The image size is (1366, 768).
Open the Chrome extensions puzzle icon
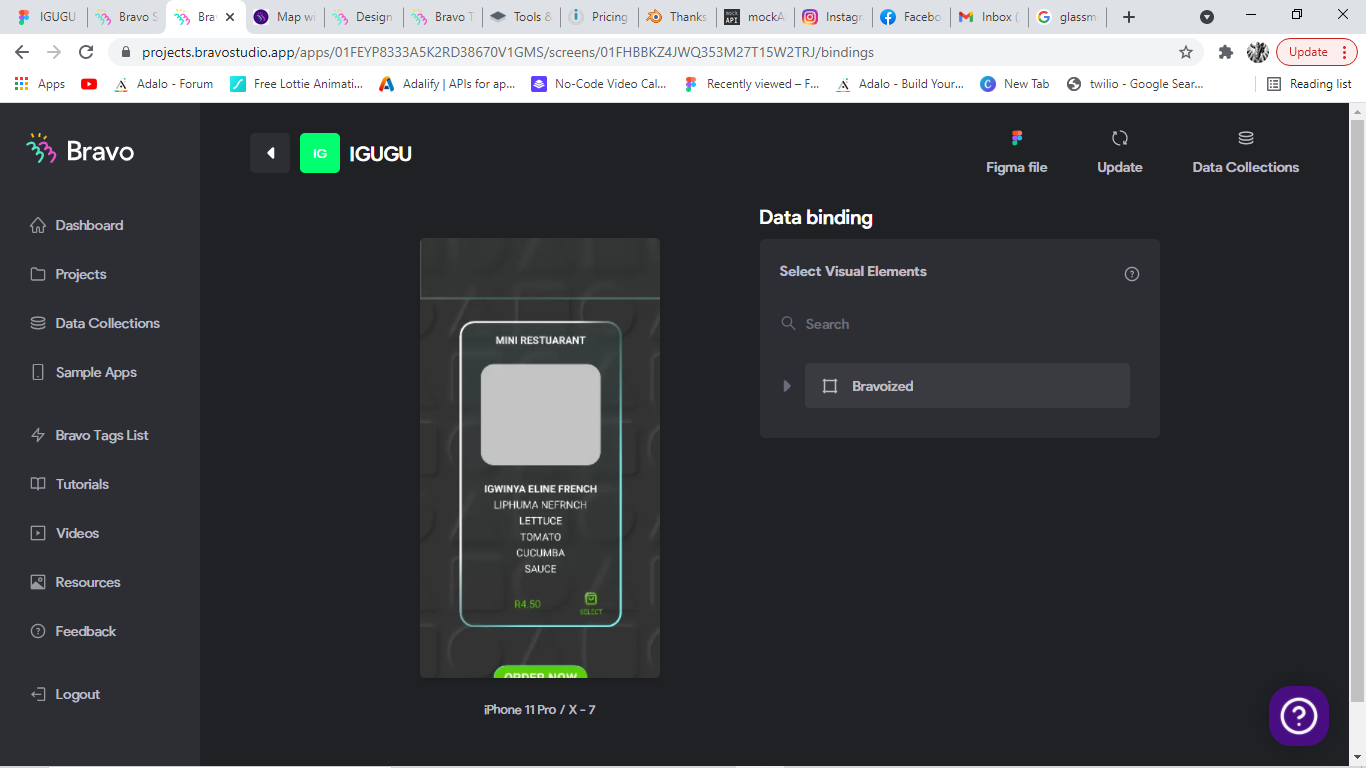1226,52
